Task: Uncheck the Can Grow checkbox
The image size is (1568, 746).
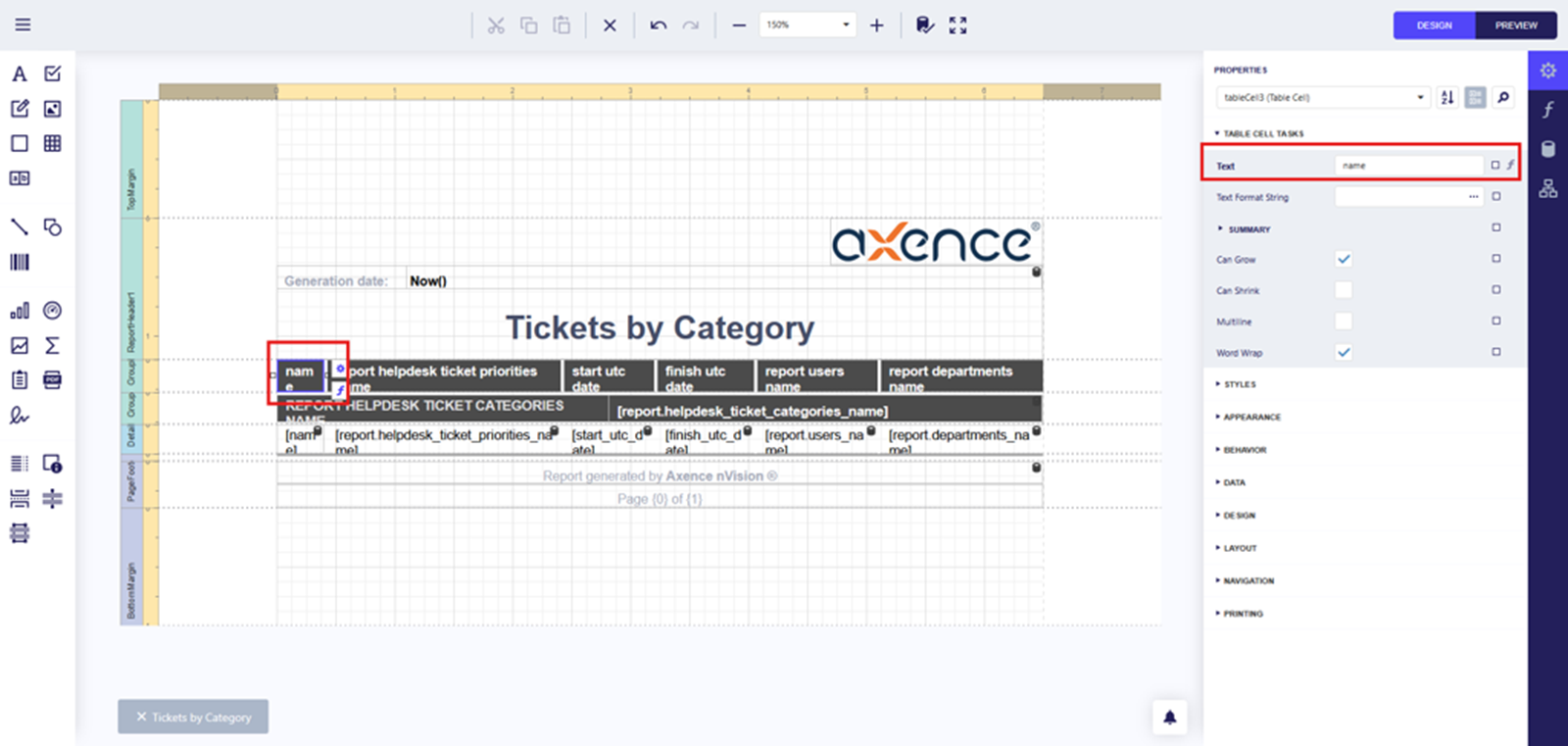Action: tap(1344, 259)
